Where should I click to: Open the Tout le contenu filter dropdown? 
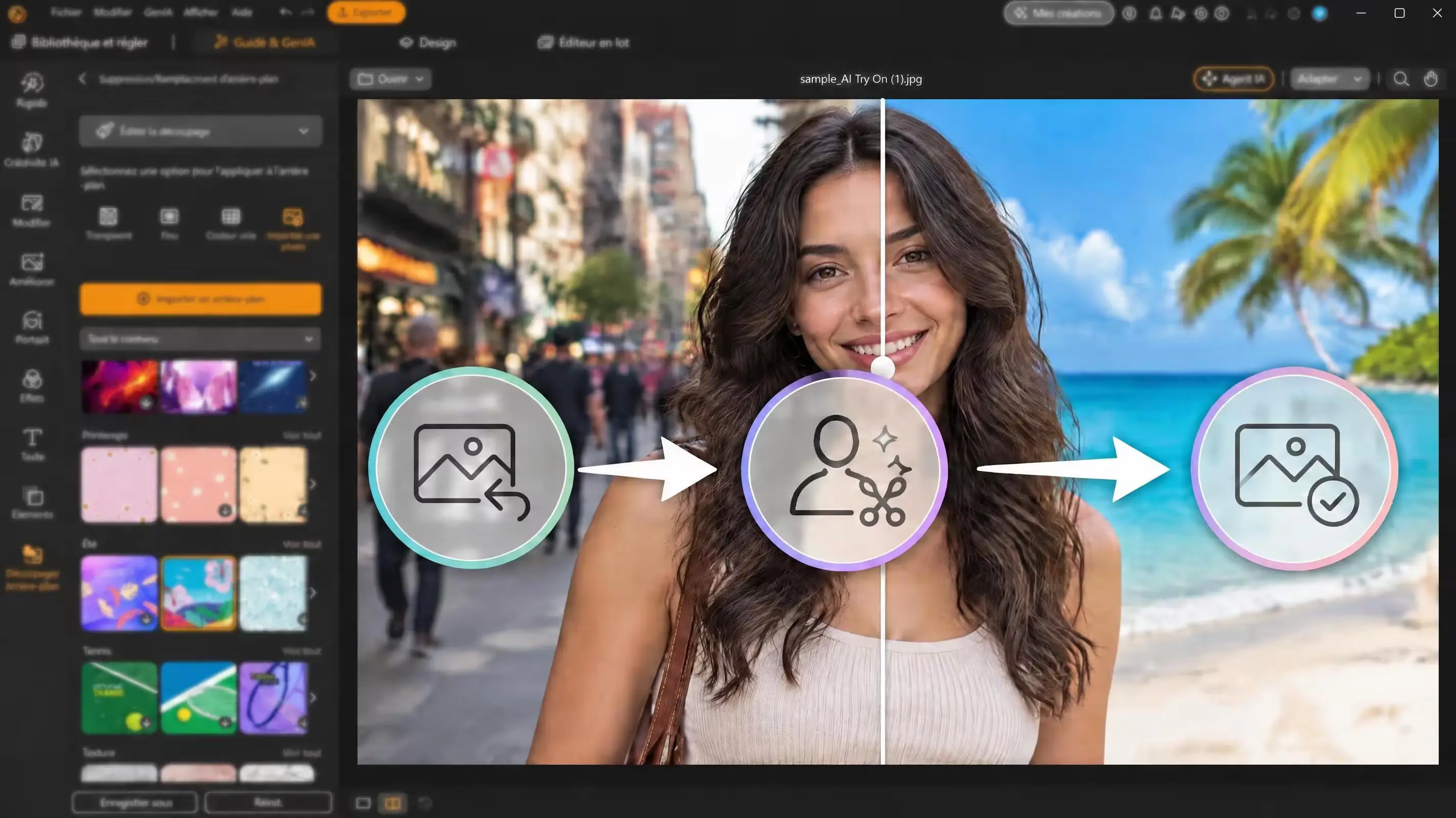pos(200,338)
